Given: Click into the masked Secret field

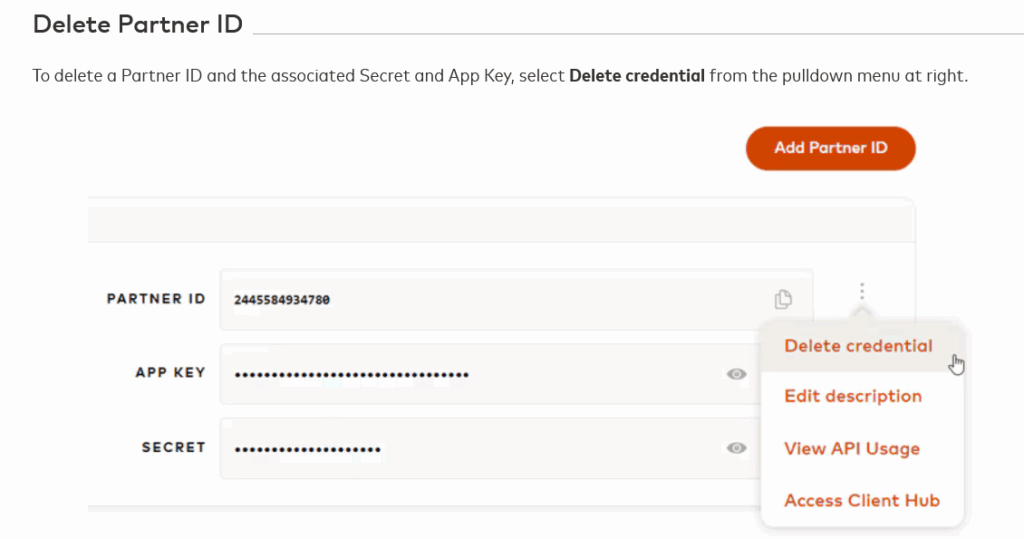Looking at the screenshot, I should point(480,448).
